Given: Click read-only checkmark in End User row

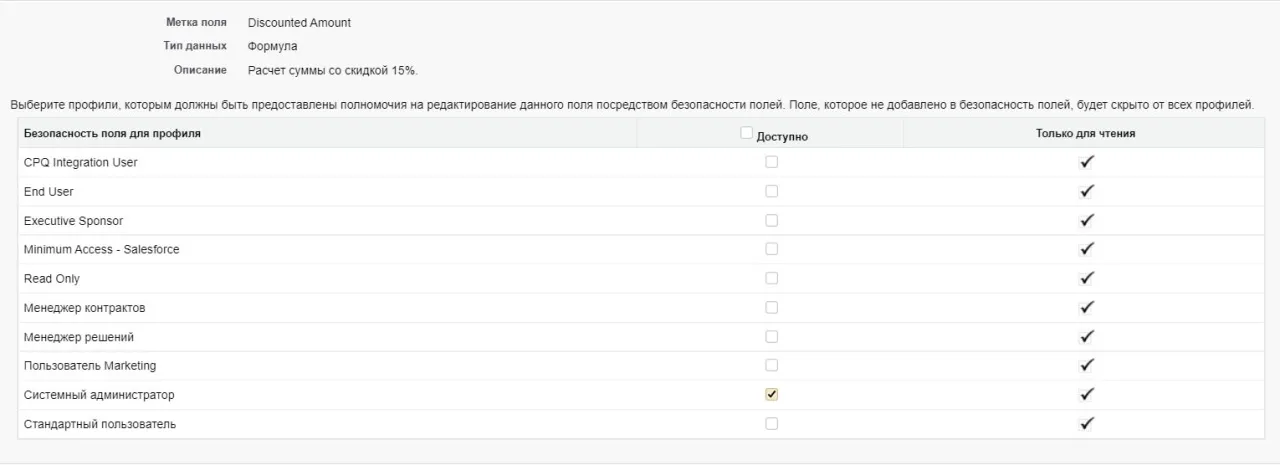Looking at the screenshot, I should (x=1086, y=191).
